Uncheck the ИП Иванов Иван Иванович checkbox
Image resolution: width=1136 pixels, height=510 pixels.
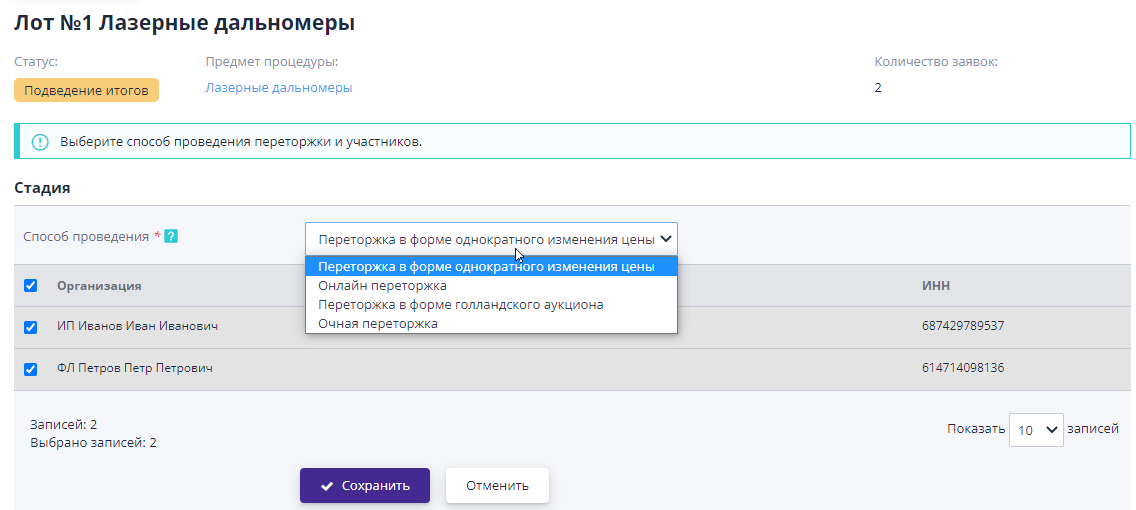pos(30,327)
